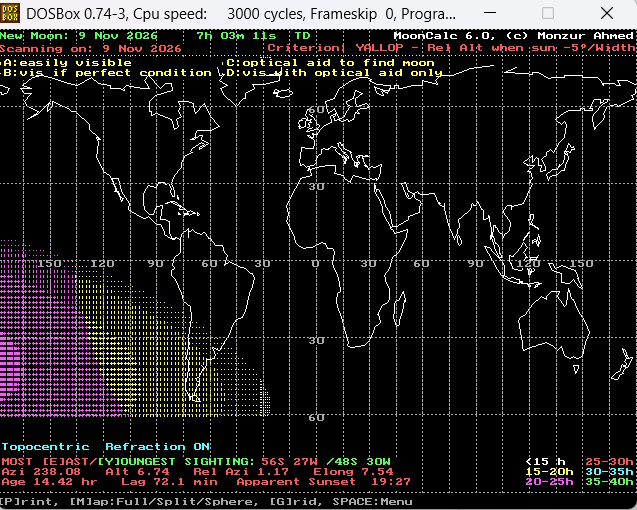Image resolution: width=637 pixels, height=510 pixels.
Task: Click the '[M]ap:Full/Split/Sphere' option
Action: coord(163,502)
